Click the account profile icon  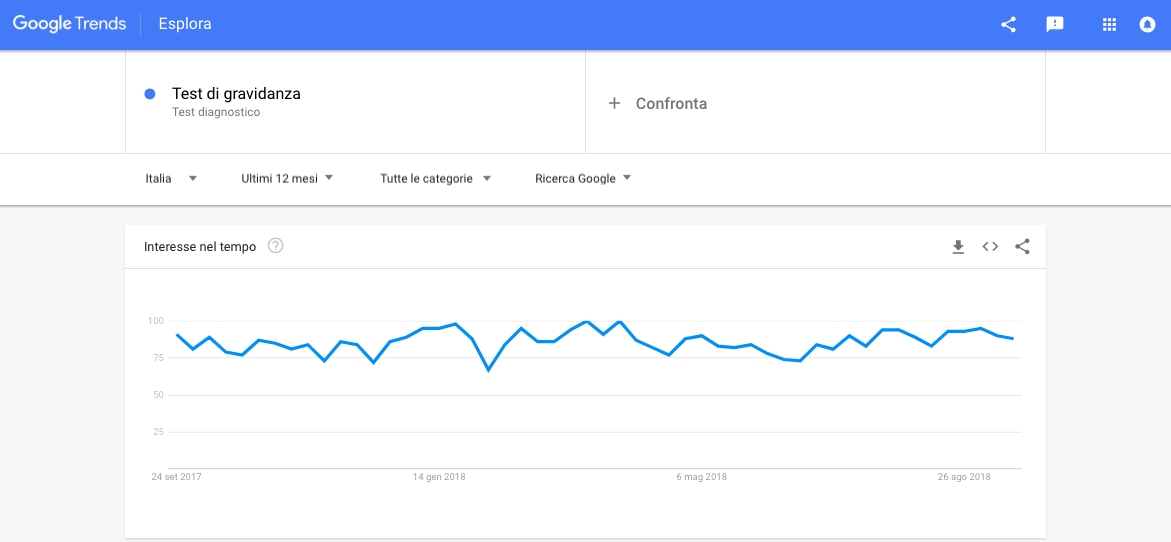click(1148, 25)
